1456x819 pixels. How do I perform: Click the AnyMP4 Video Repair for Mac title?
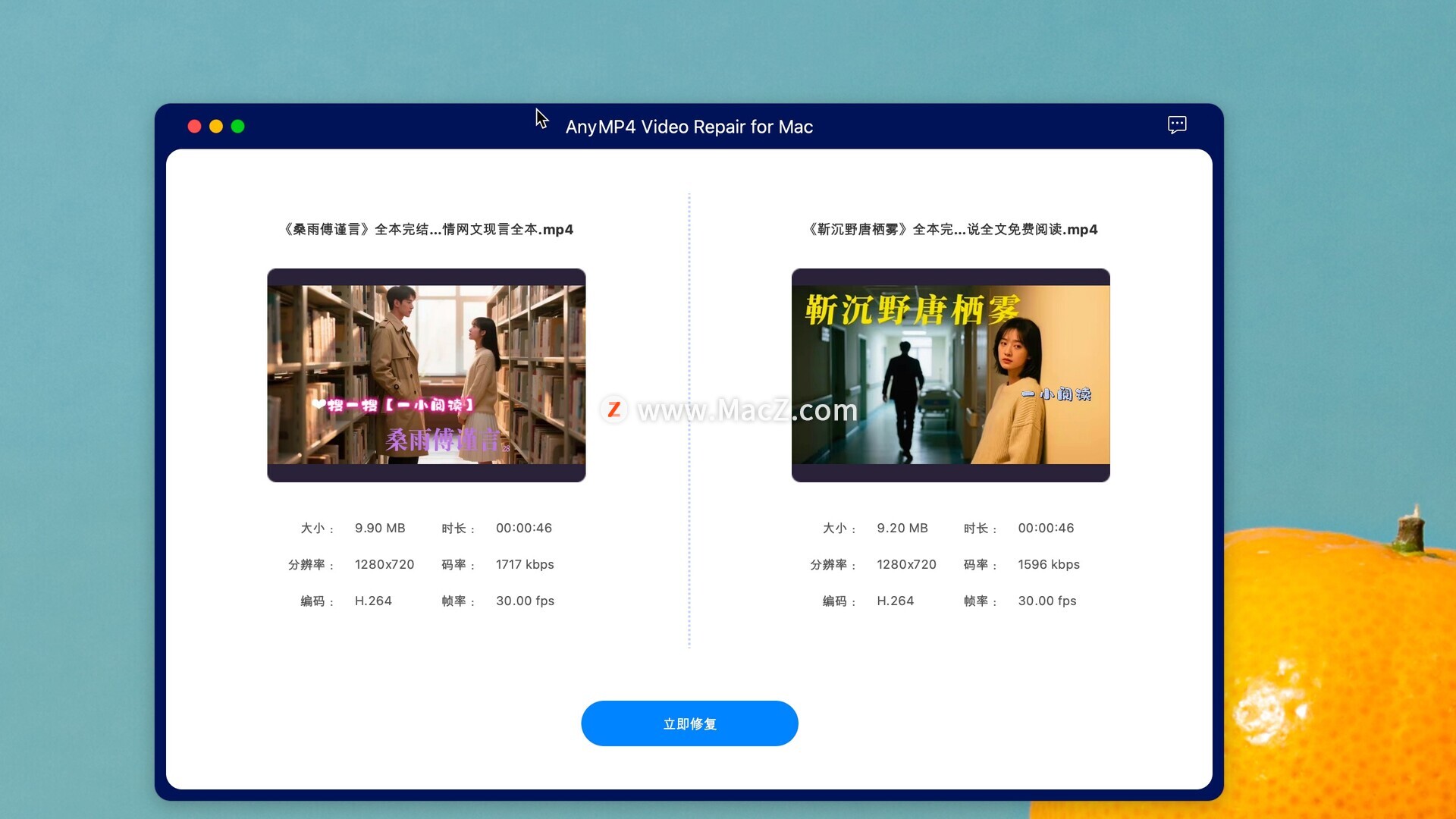point(689,127)
